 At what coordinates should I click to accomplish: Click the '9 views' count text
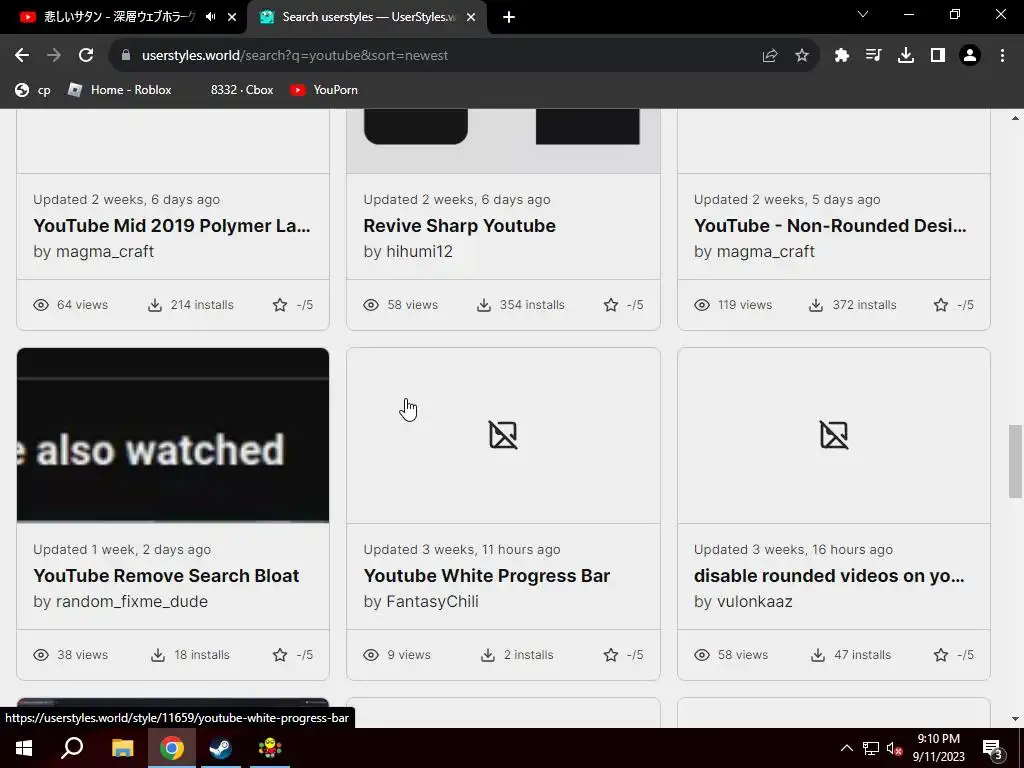409,655
